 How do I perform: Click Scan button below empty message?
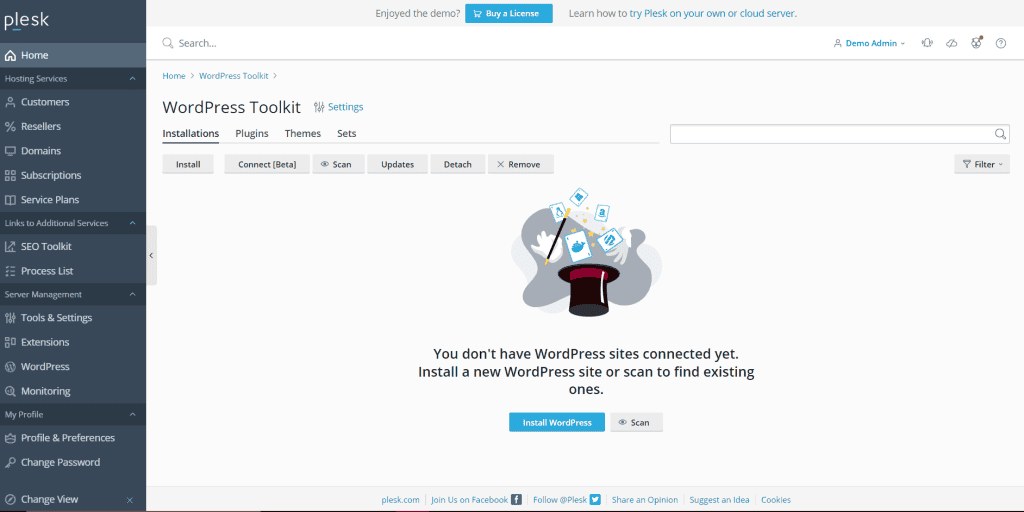636,423
